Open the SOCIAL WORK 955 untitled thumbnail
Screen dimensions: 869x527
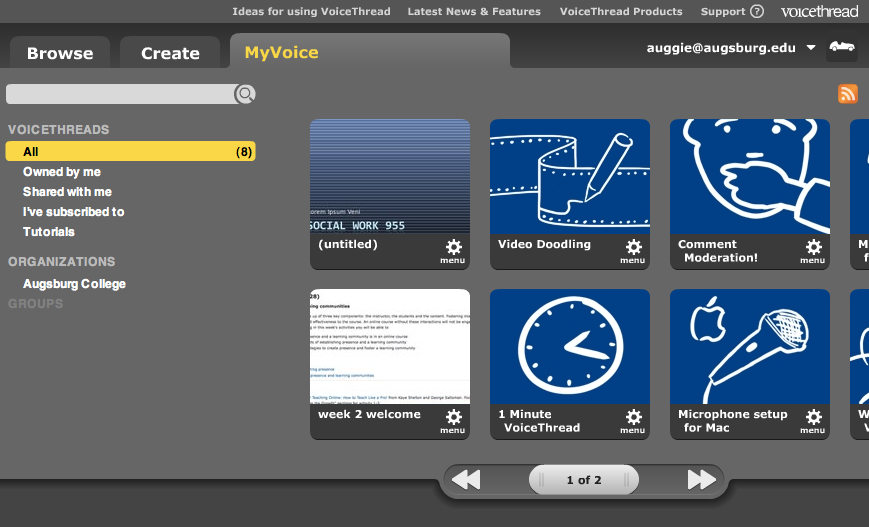coord(390,176)
